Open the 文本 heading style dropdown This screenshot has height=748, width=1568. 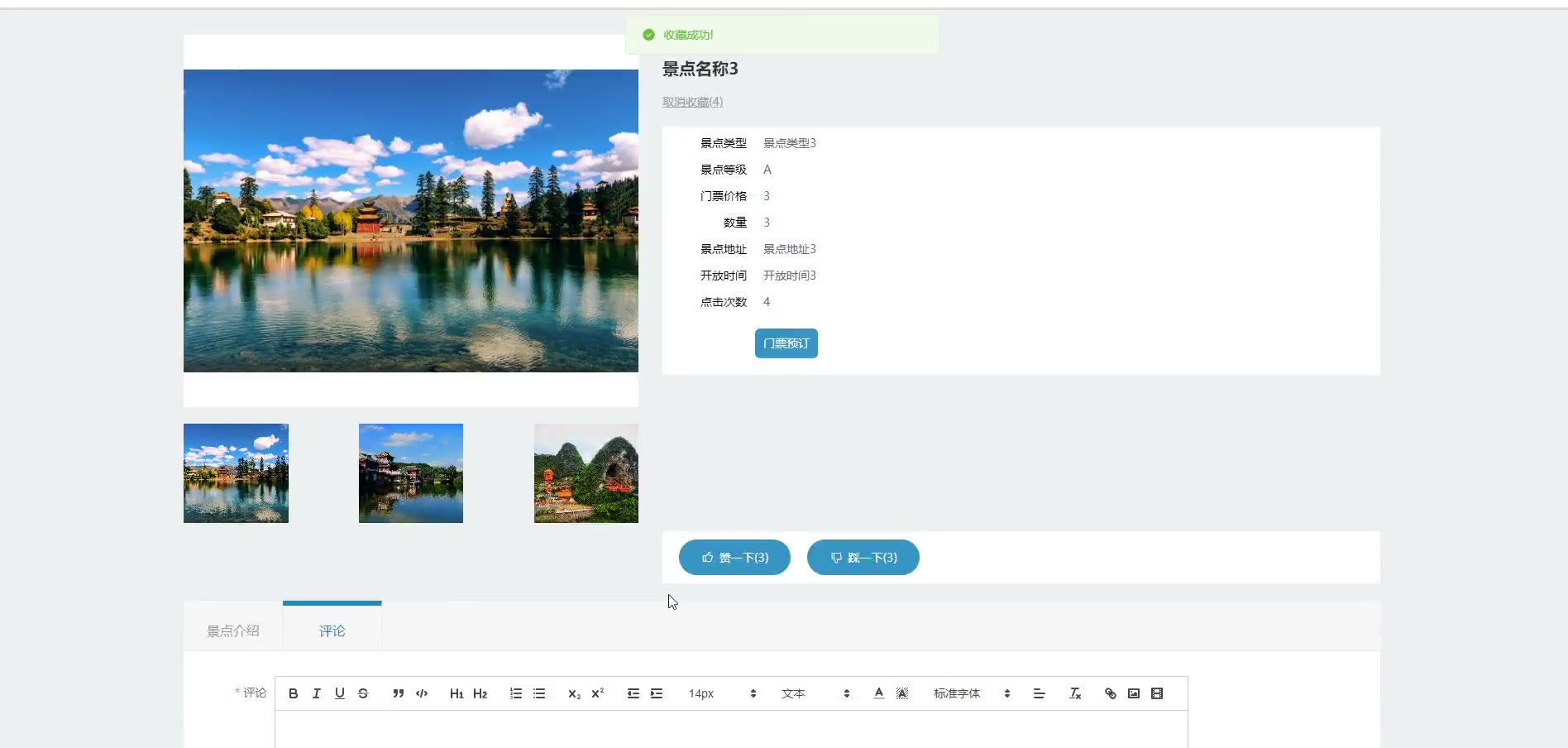815,693
